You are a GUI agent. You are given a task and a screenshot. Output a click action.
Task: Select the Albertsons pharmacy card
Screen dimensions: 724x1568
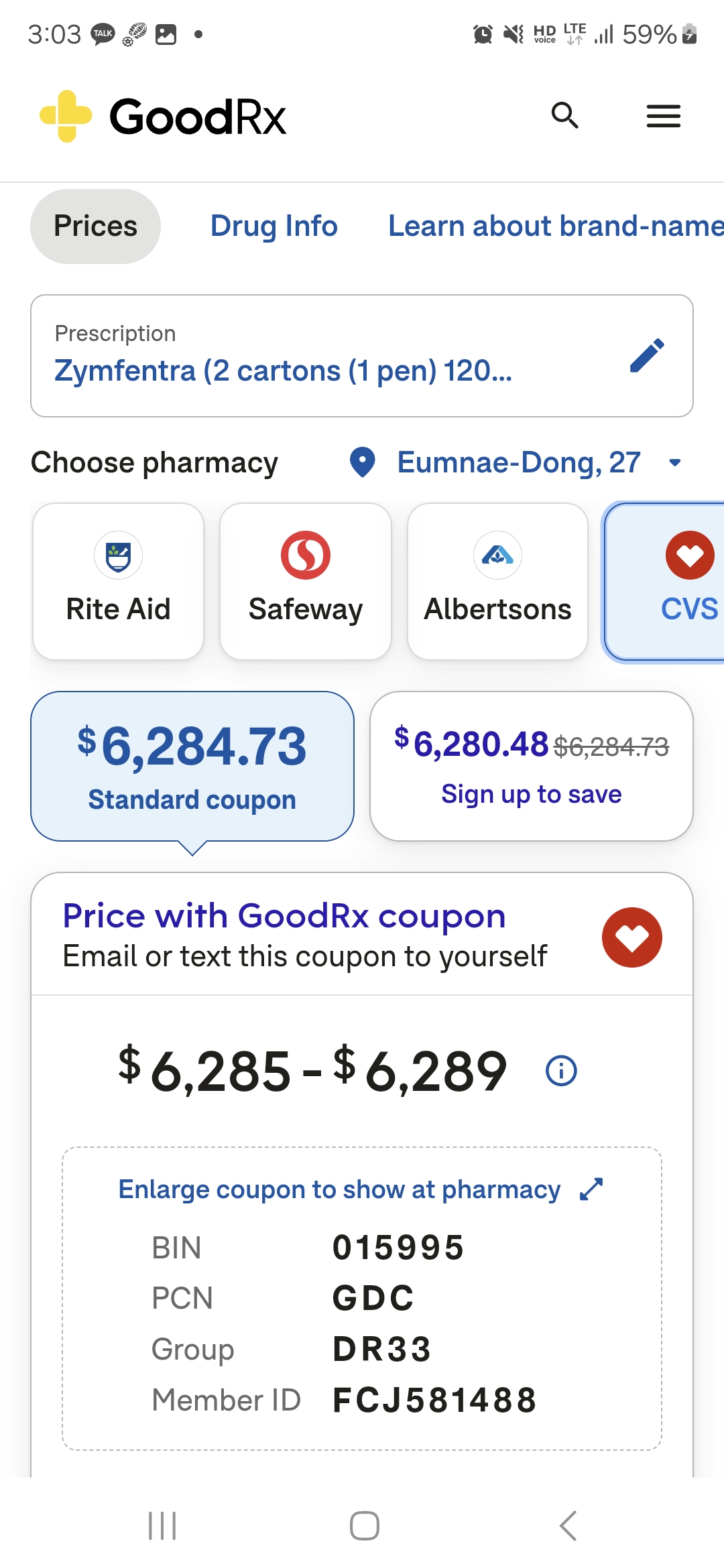point(497,582)
